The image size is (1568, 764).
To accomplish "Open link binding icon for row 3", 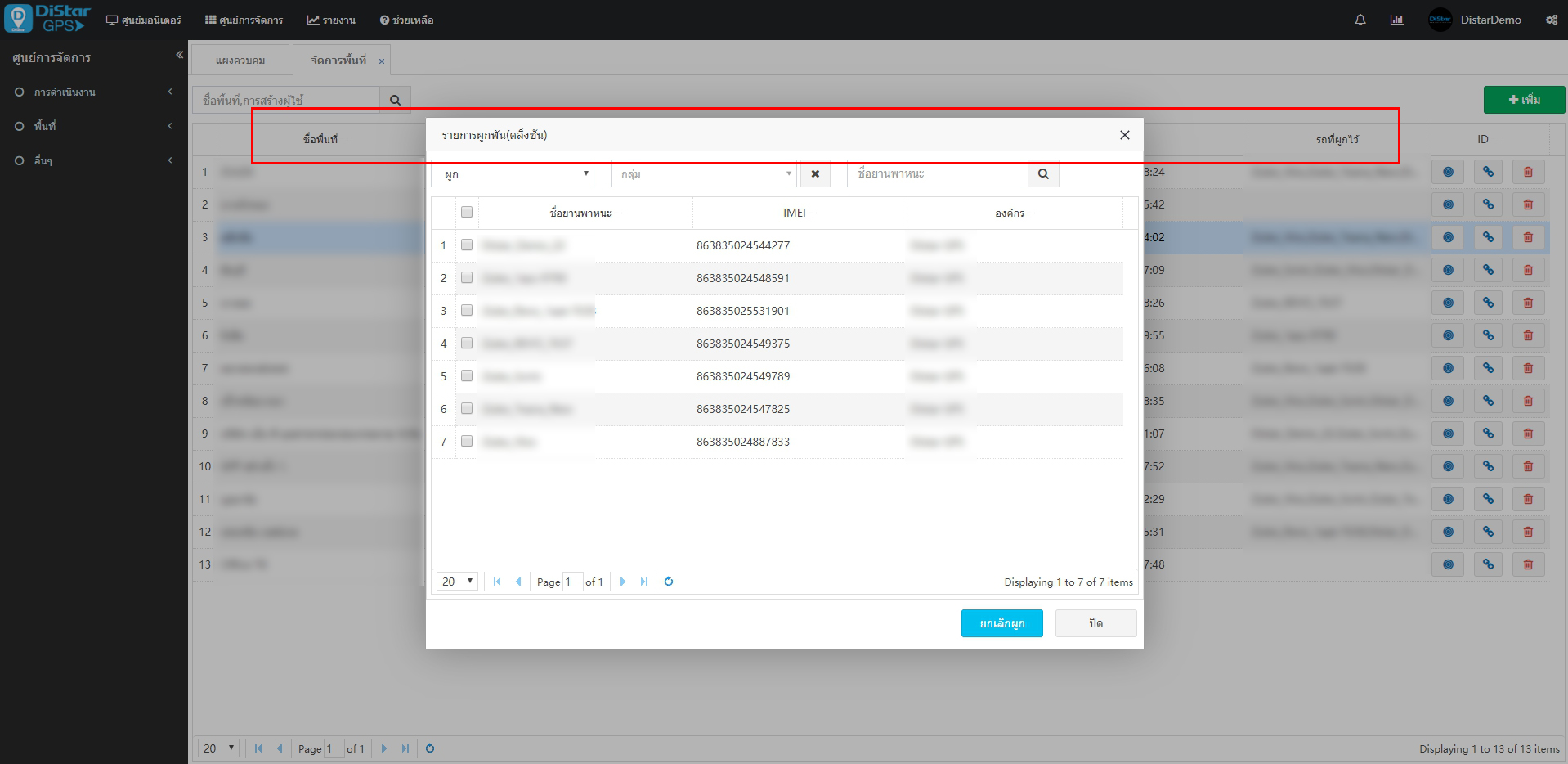I will pyautogui.click(x=1488, y=237).
